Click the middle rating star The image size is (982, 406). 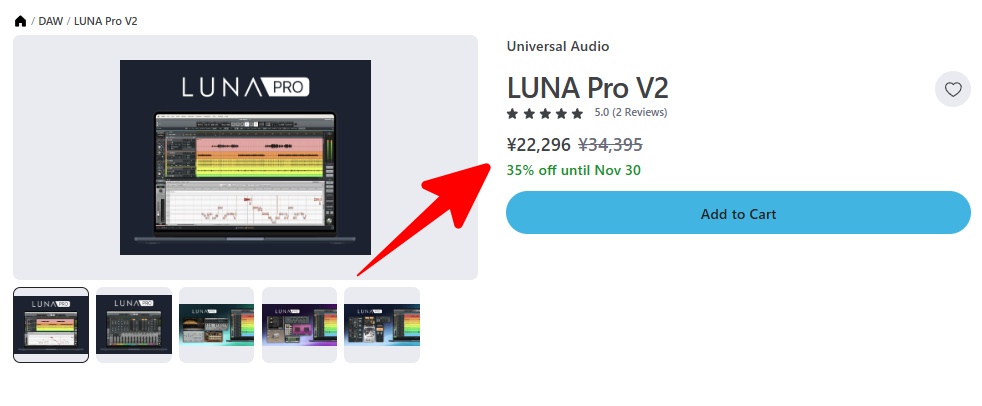tap(545, 113)
